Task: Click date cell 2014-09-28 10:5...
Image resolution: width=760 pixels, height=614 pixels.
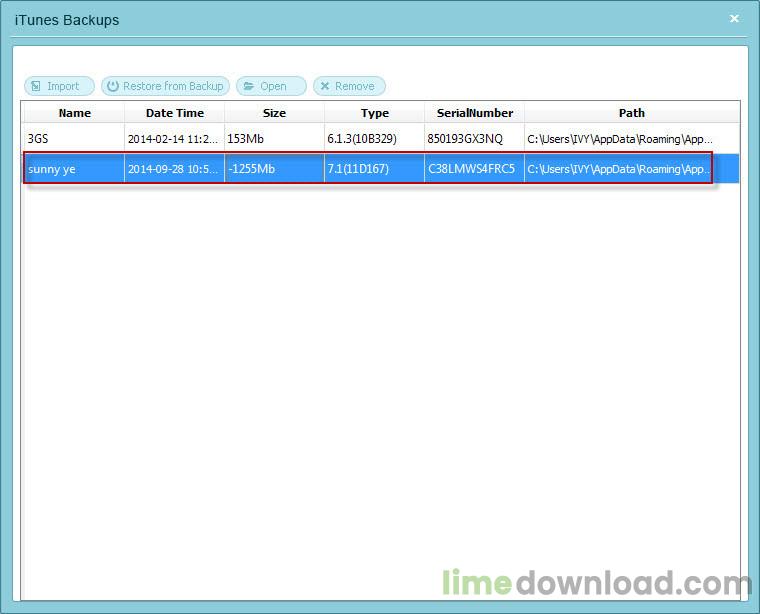Action: click(174, 169)
